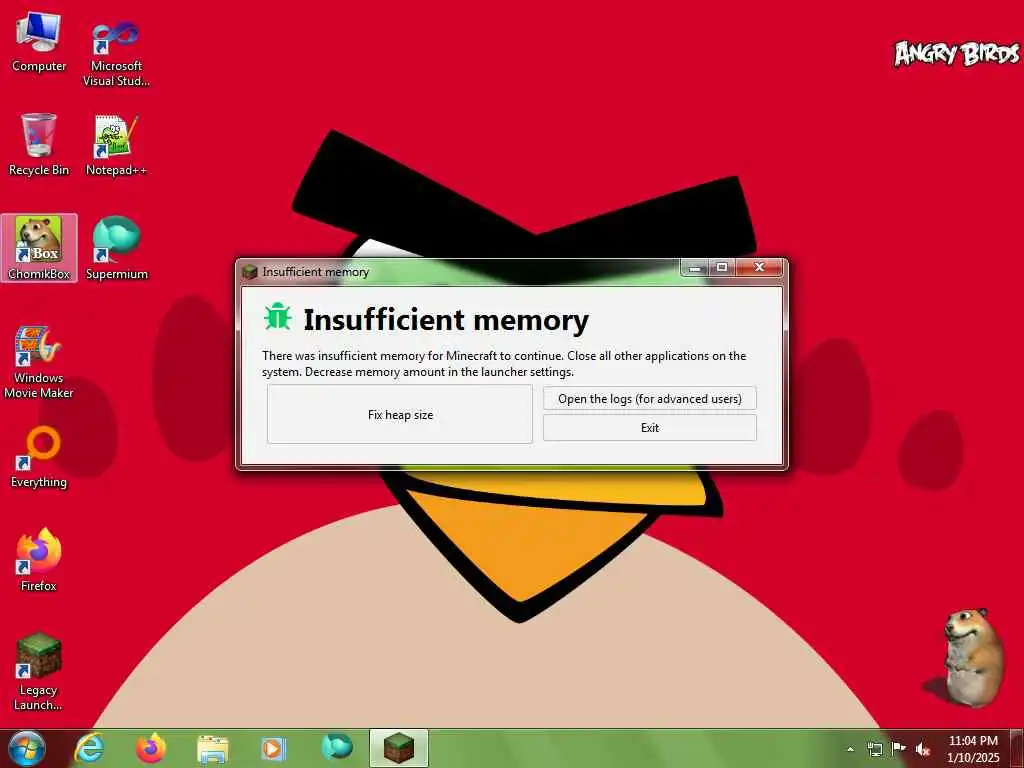Open the clock showing 11:04 PM
Image resolution: width=1024 pixels, height=768 pixels.
[x=973, y=749]
